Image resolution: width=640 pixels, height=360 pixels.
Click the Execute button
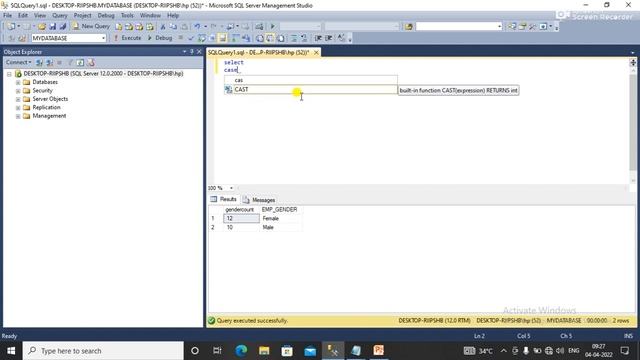pos(127,38)
